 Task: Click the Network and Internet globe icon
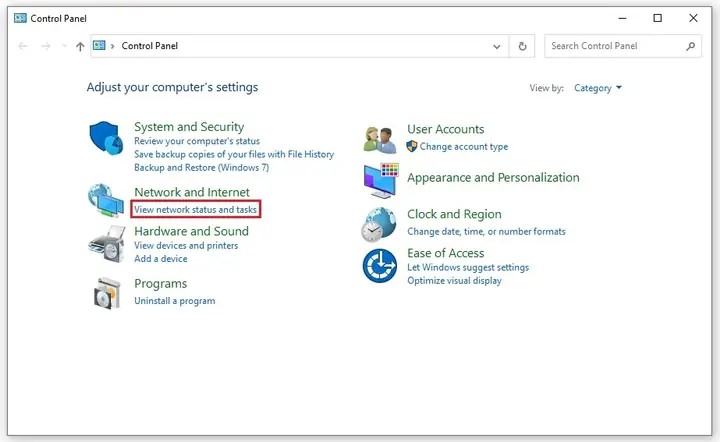click(x=106, y=200)
